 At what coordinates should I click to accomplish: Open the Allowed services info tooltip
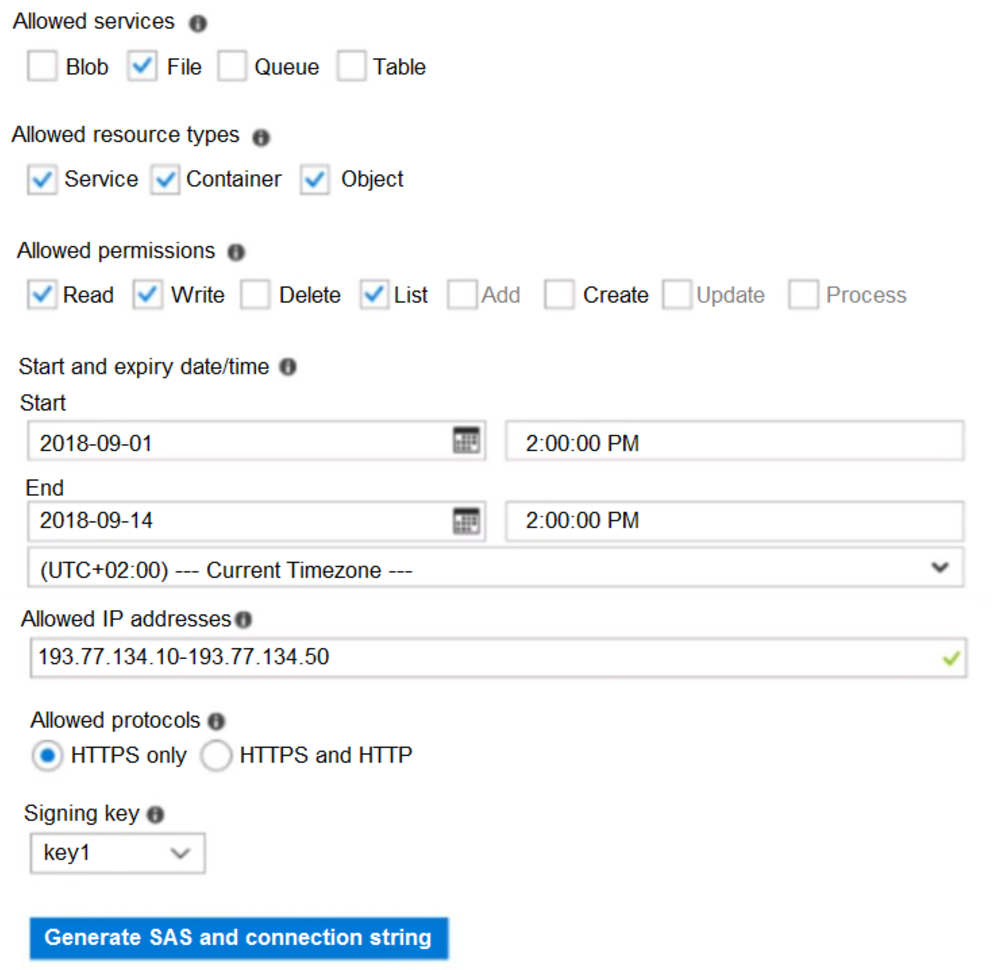coord(197,22)
